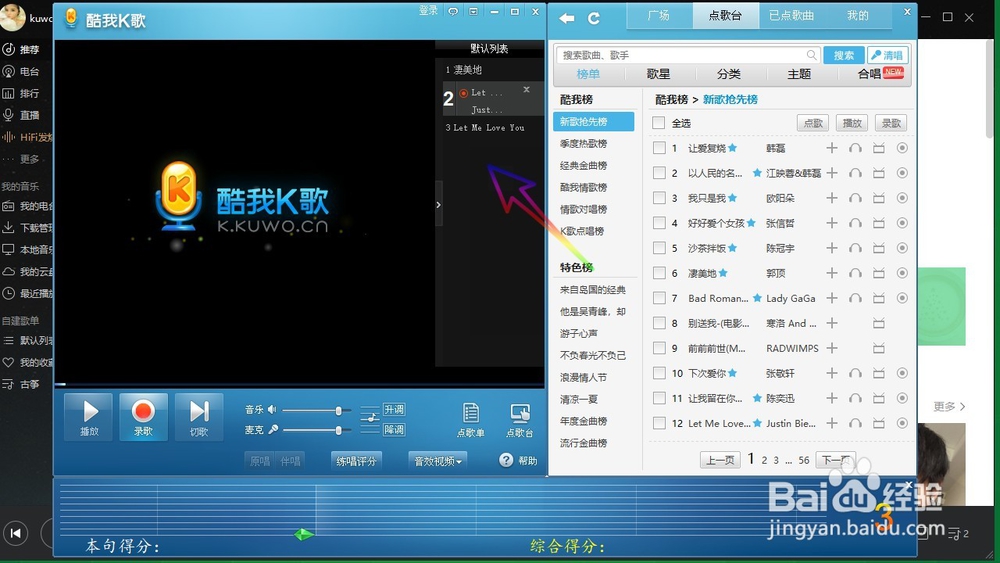
Task: Check the box for 以人民的名...
Action: pos(659,173)
